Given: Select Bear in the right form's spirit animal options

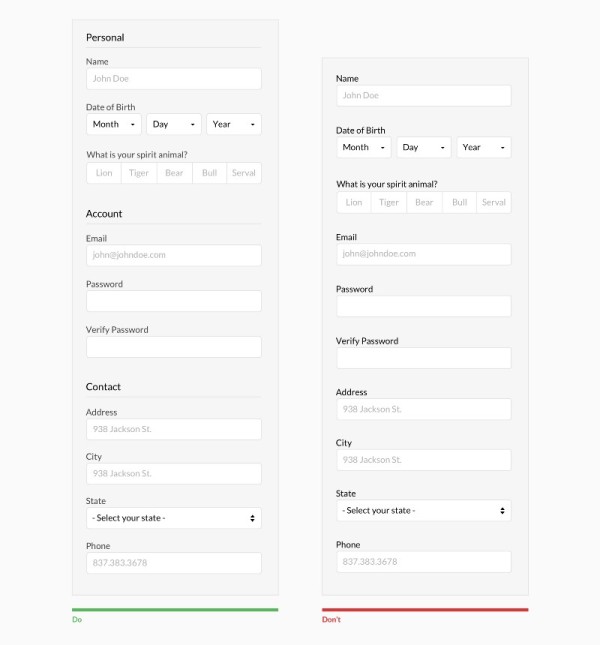Looking at the screenshot, I should (424, 202).
